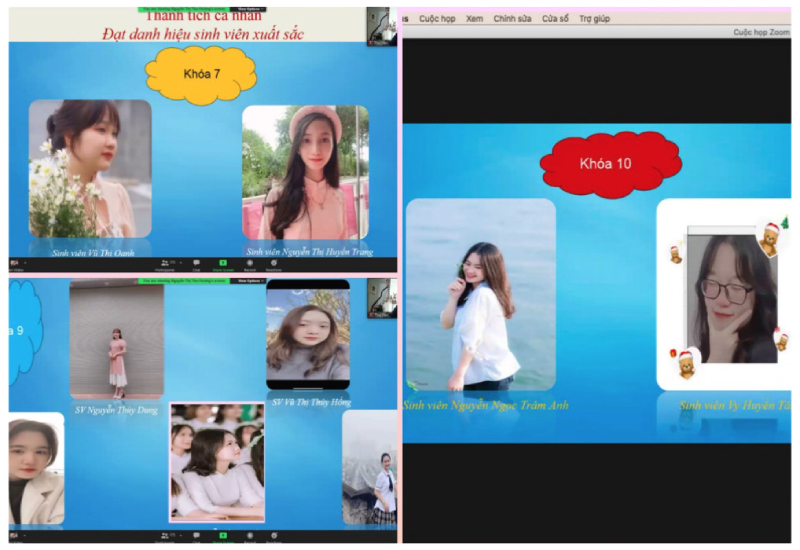Open the Cửa sổ menu
Screen dimensions: 800x550
(x=555, y=19)
